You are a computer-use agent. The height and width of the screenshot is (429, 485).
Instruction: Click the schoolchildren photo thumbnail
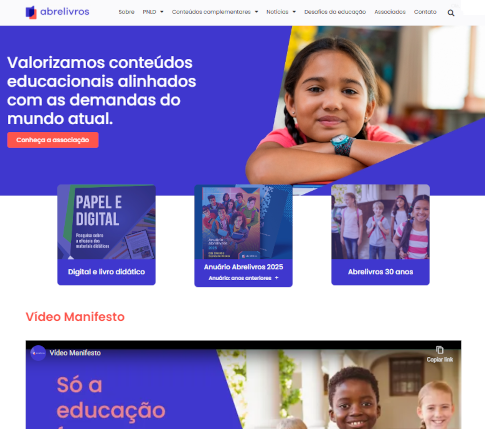click(380, 222)
